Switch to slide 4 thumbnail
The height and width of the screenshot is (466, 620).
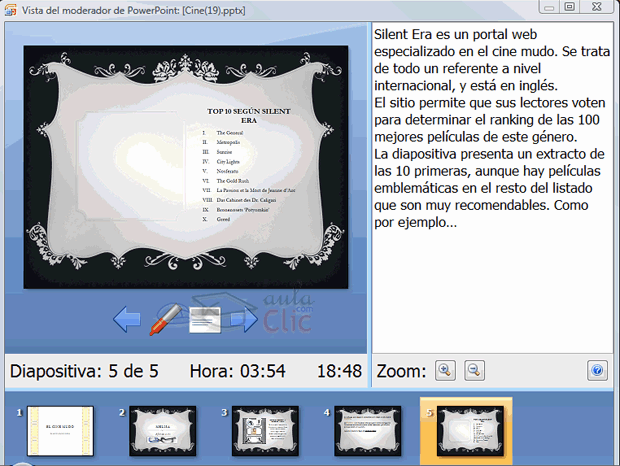point(367,431)
